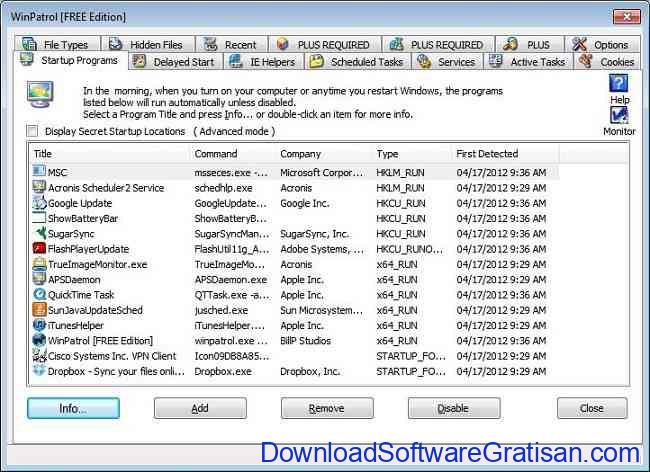Click the Monitor icon

(x=618, y=116)
